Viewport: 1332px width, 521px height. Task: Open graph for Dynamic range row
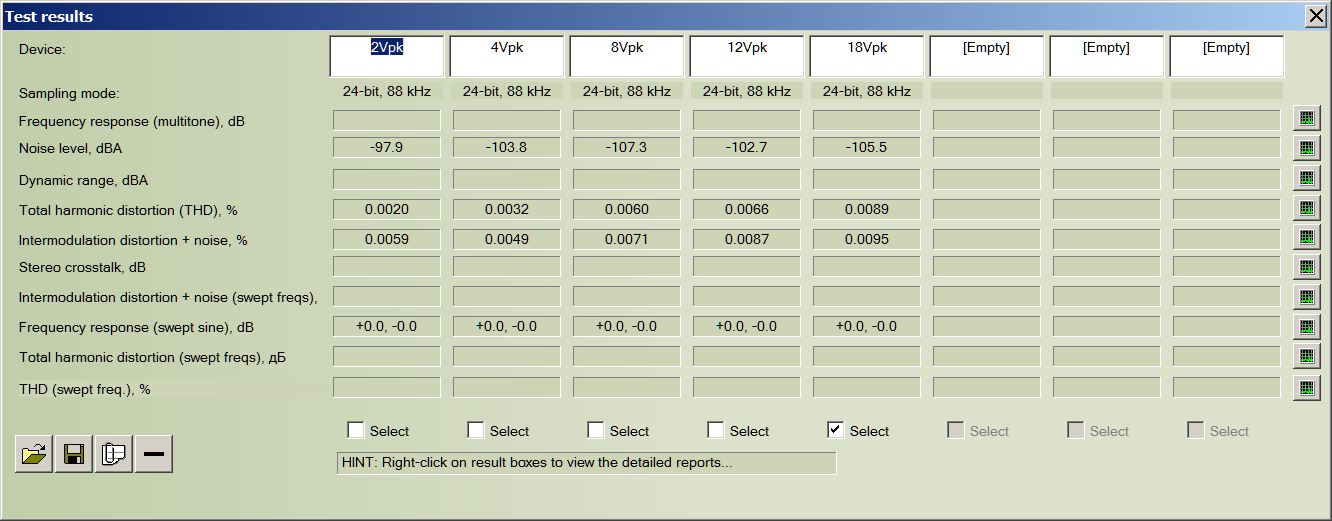tap(1305, 178)
